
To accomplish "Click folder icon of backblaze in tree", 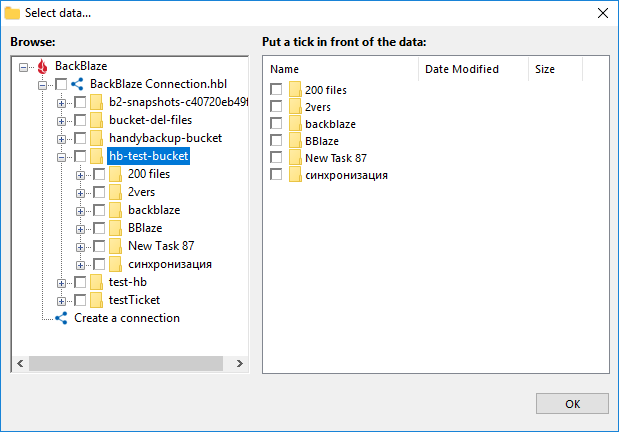I will [x=115, y=210].
